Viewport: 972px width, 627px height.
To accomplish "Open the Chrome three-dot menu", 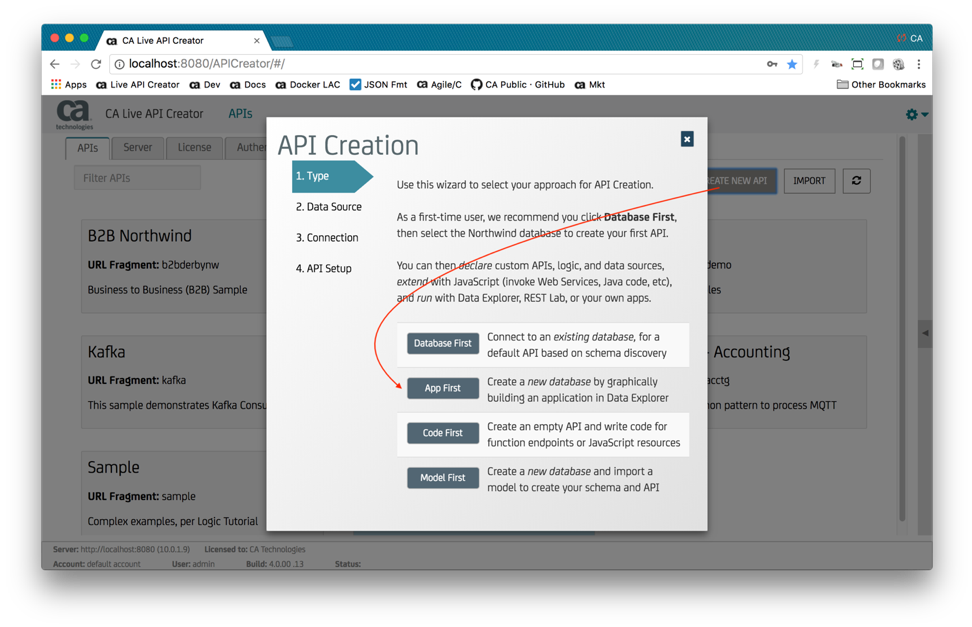I will point(919,64).
